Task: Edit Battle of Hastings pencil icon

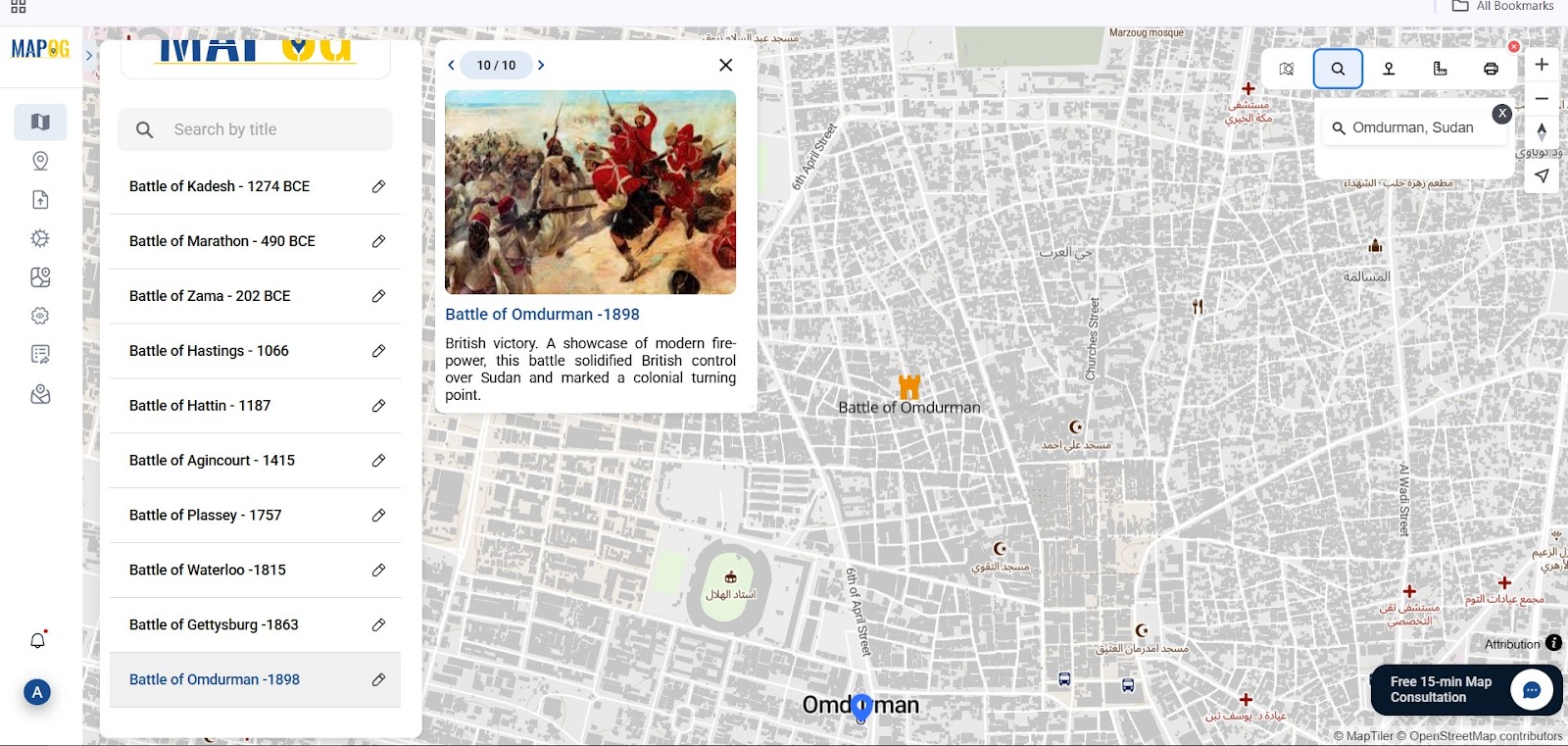Action: point(378,351)
